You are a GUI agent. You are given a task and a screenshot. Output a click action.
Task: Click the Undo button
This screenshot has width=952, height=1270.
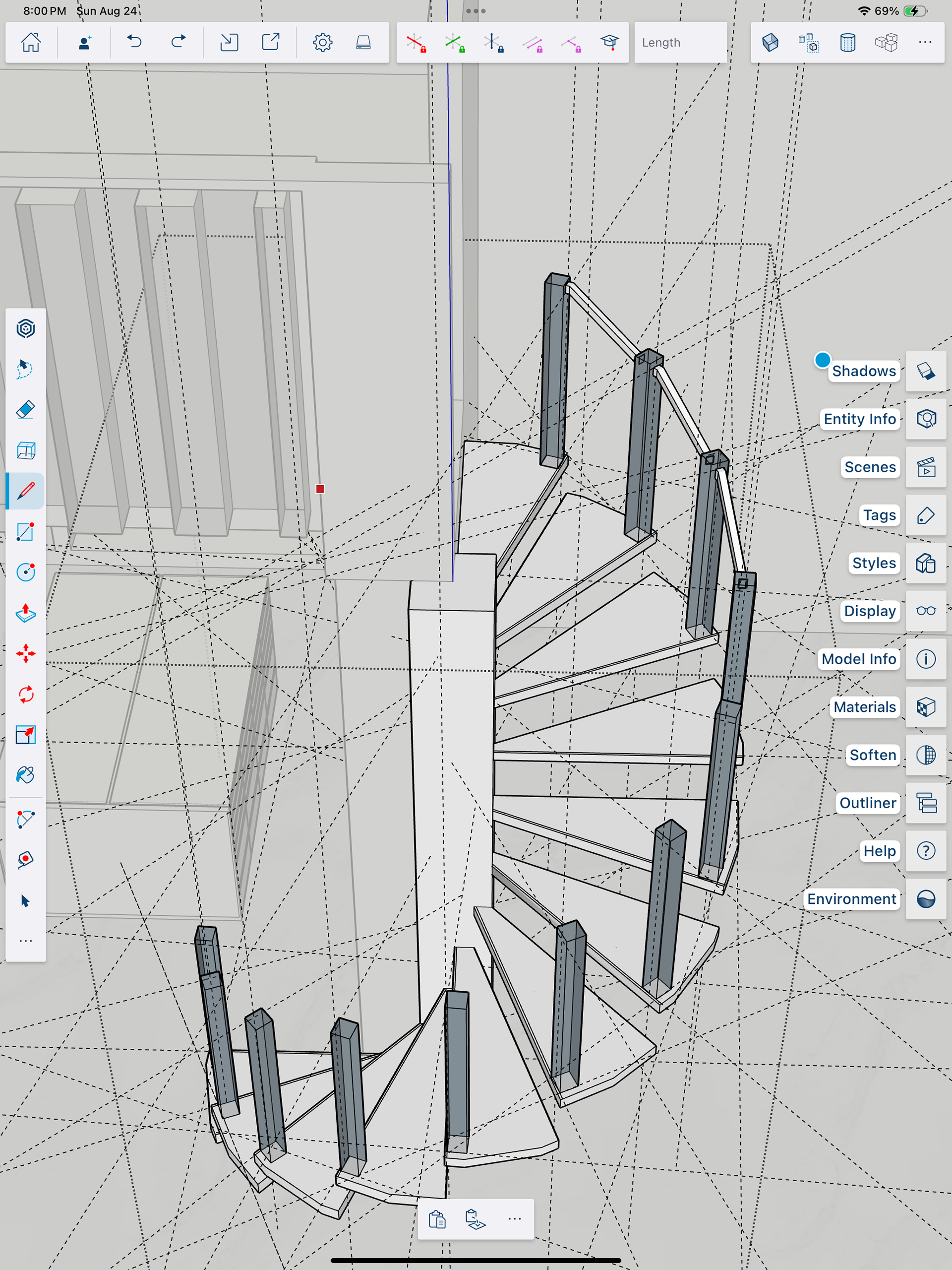coord(134,43)
